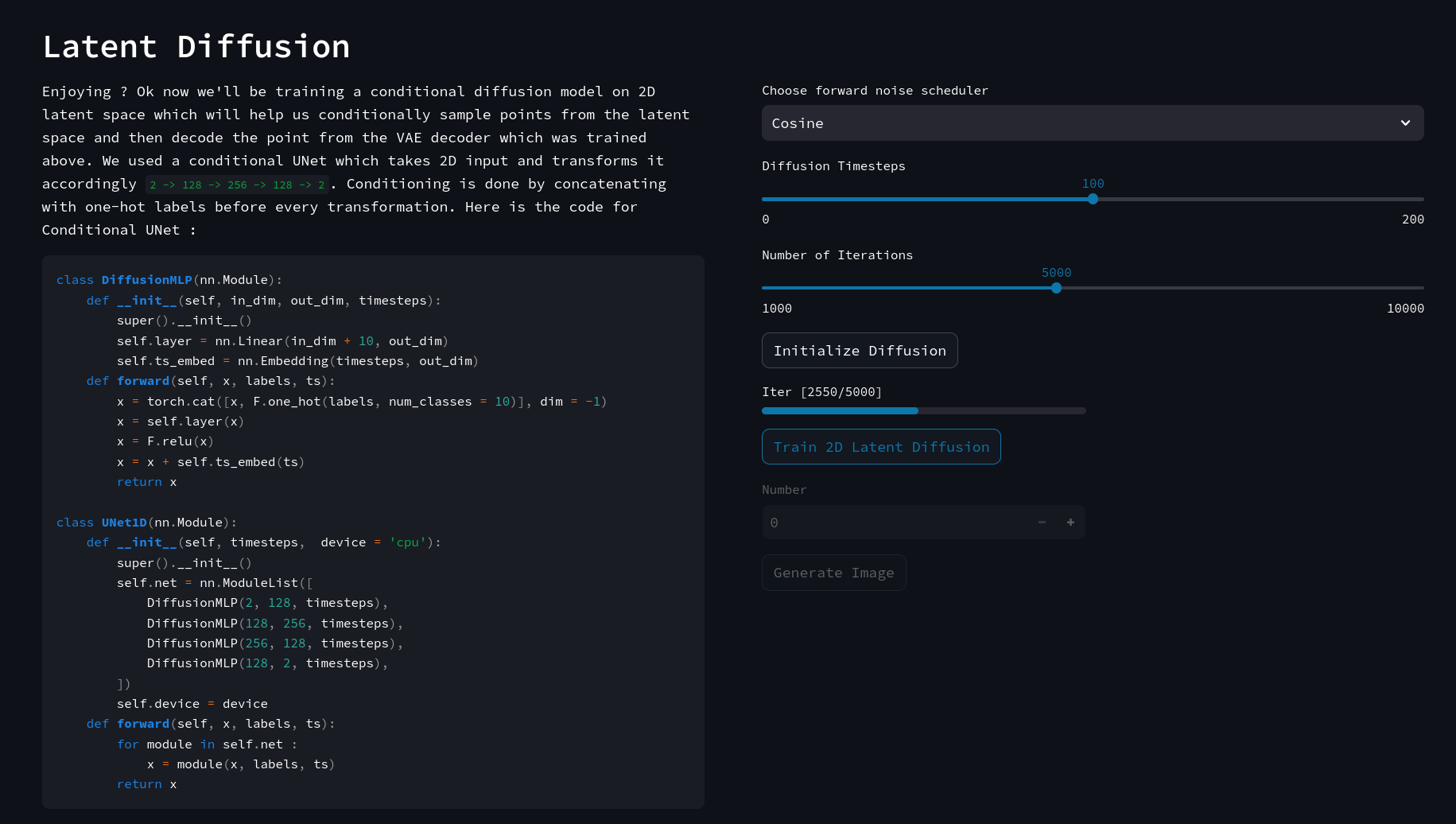Increase Number with the plus stepper
This screenshot has width=1456, height=824.
click(1070, 523)
